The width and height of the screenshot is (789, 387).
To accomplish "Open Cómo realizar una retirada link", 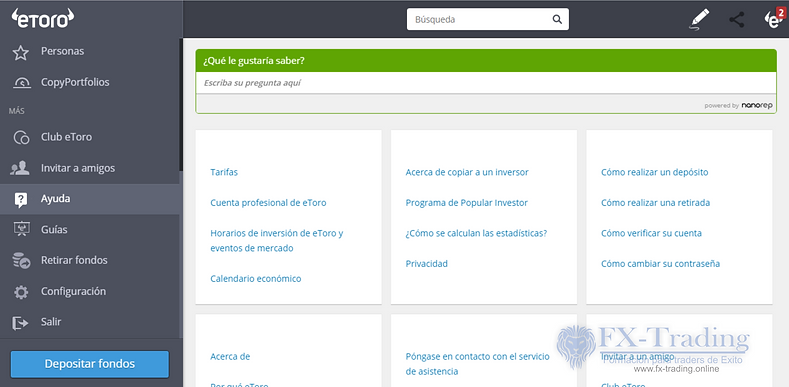I will (656, 203).
